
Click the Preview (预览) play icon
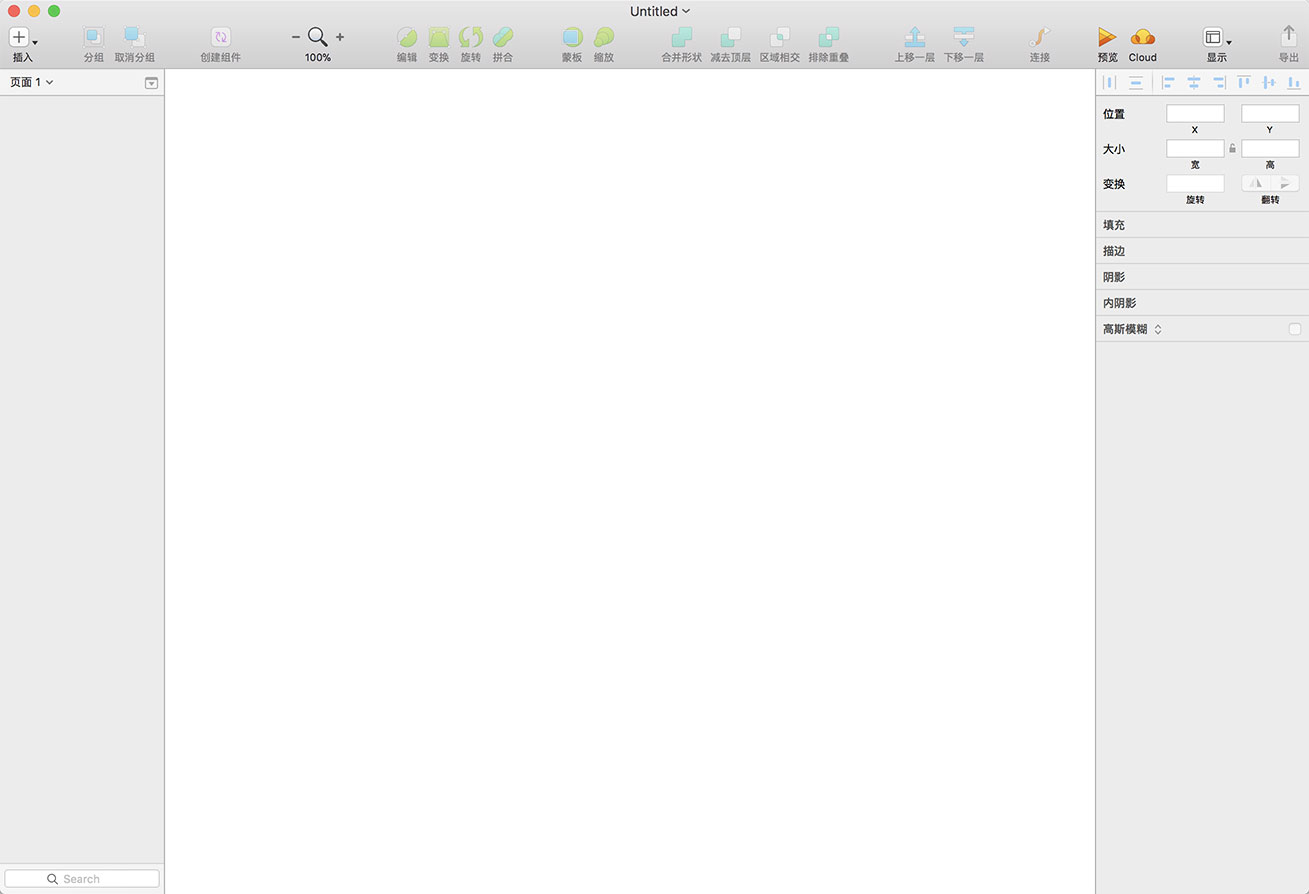[x=1107, y=38]
